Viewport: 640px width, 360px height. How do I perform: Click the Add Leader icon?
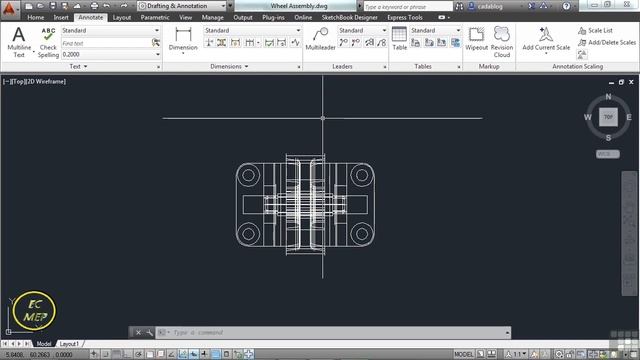(343, 42)
